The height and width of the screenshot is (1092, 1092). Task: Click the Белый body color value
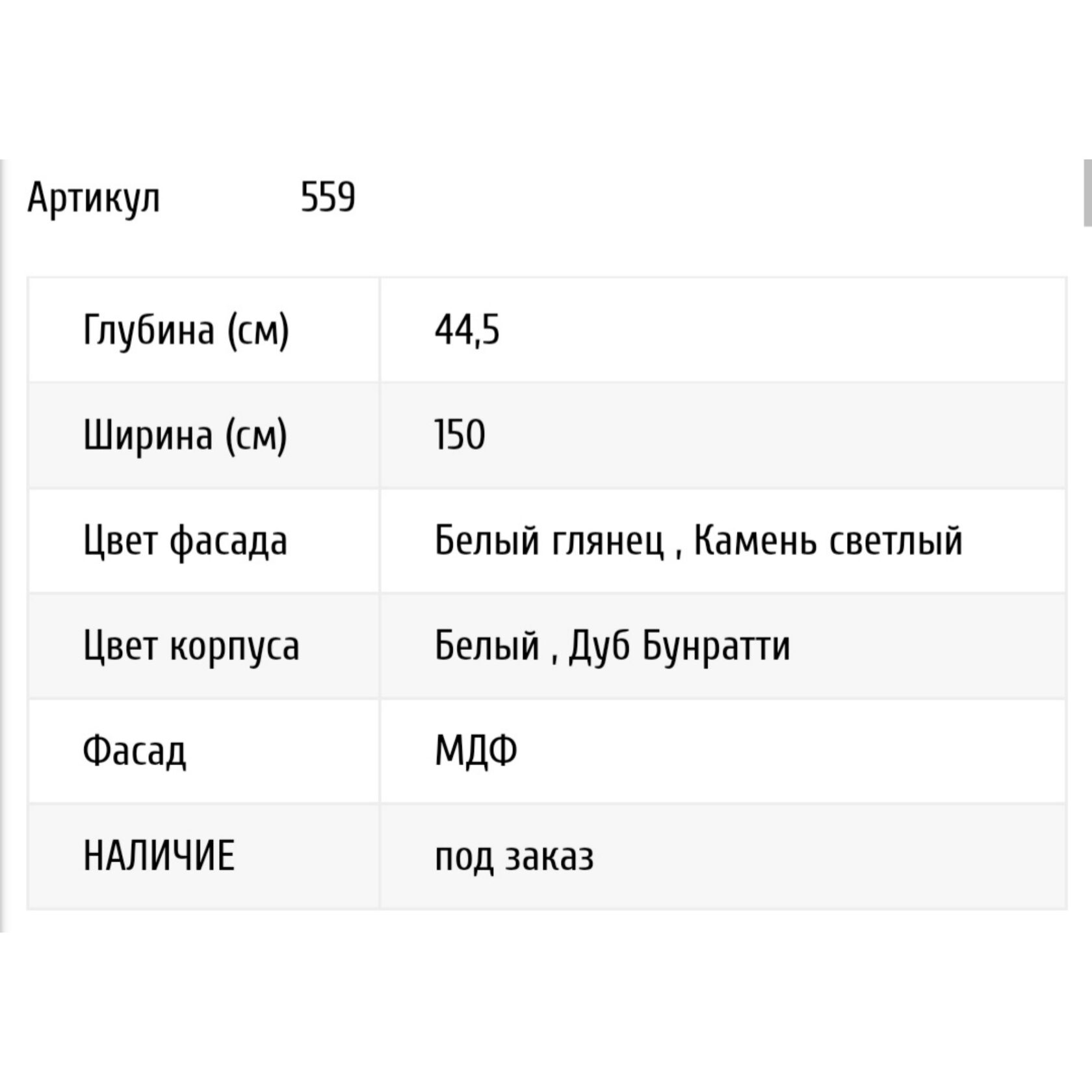(487, 646)
